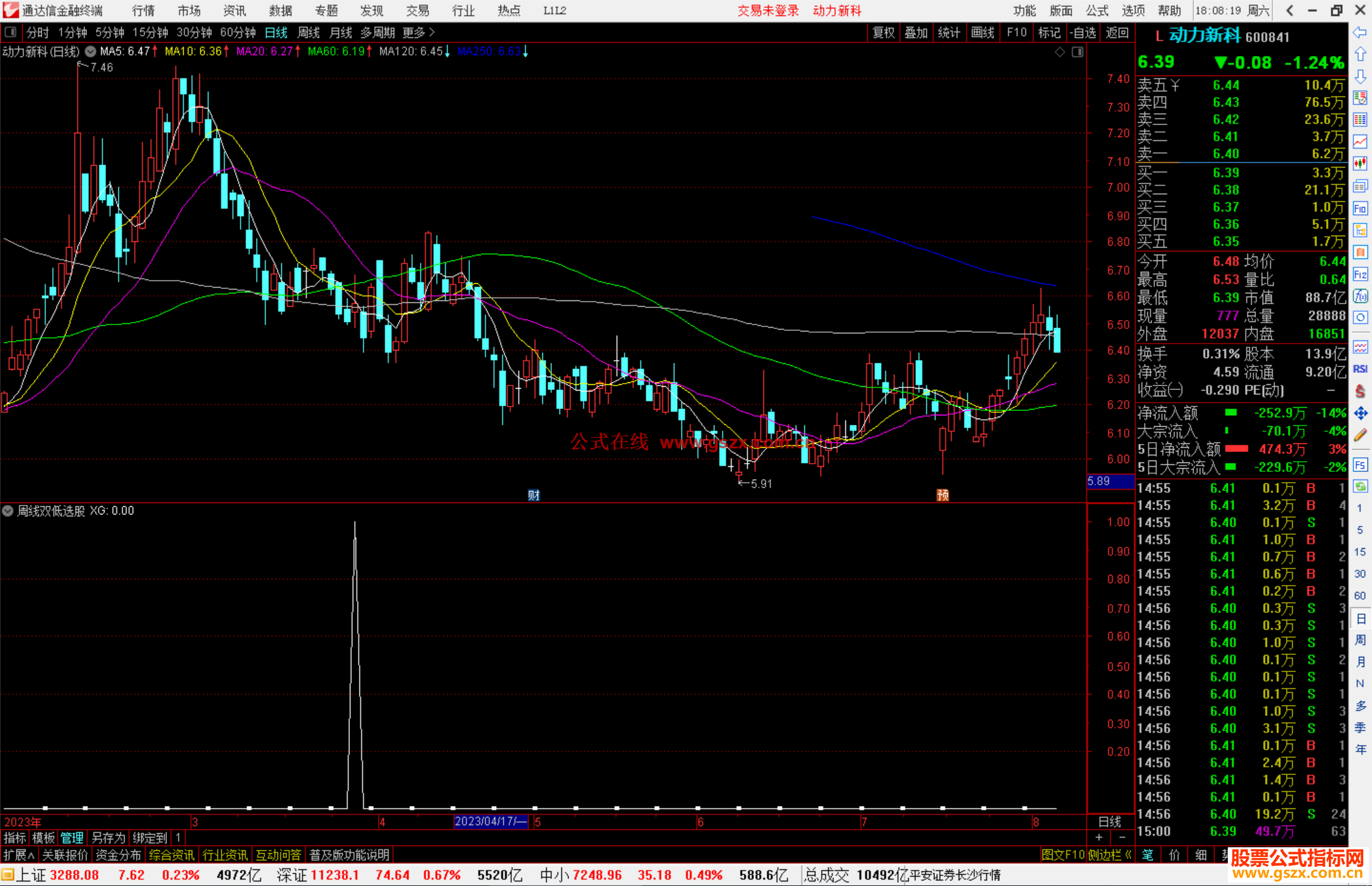Toggle the round MA settings button beside 动力新科(日线)

pyautogui.click(x=91, y=51)
